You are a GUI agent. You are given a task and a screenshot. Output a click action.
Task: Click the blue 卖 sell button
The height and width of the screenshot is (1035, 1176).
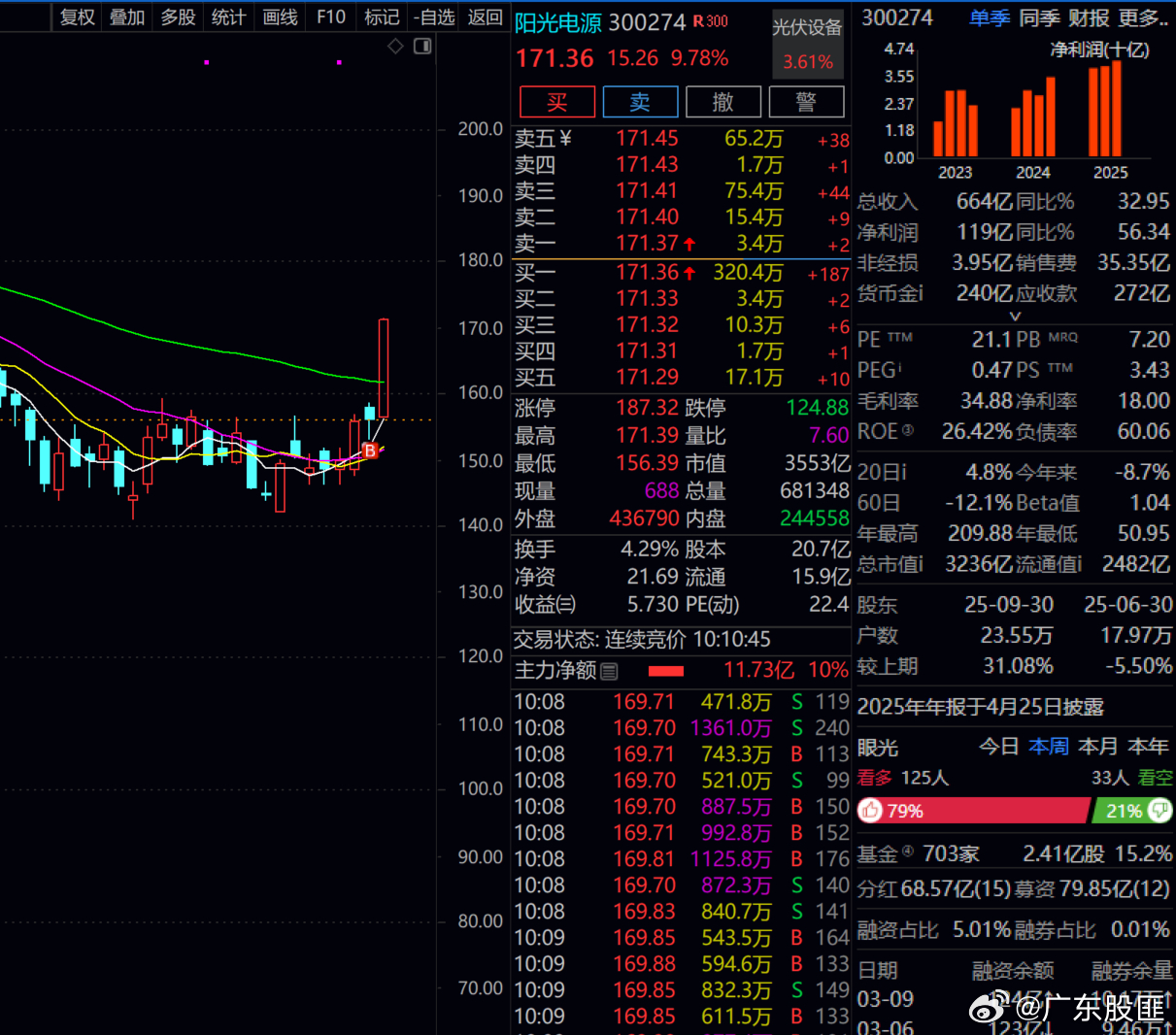click(x=640, y=102)
